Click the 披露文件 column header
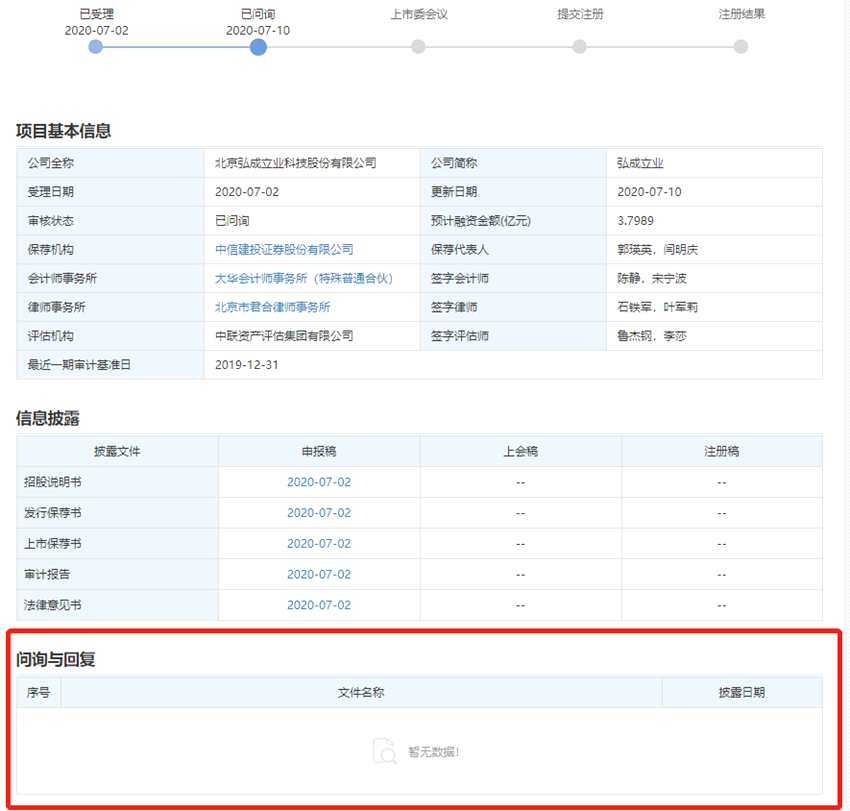Viewport: 850px width, 811px height. point(117,451)
